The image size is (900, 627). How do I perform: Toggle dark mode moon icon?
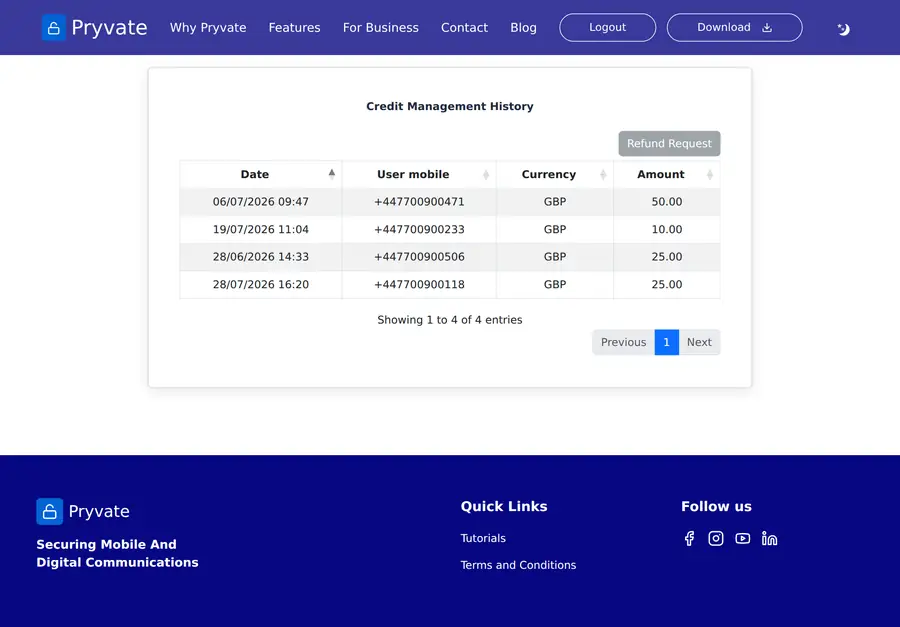click(843, 29)
